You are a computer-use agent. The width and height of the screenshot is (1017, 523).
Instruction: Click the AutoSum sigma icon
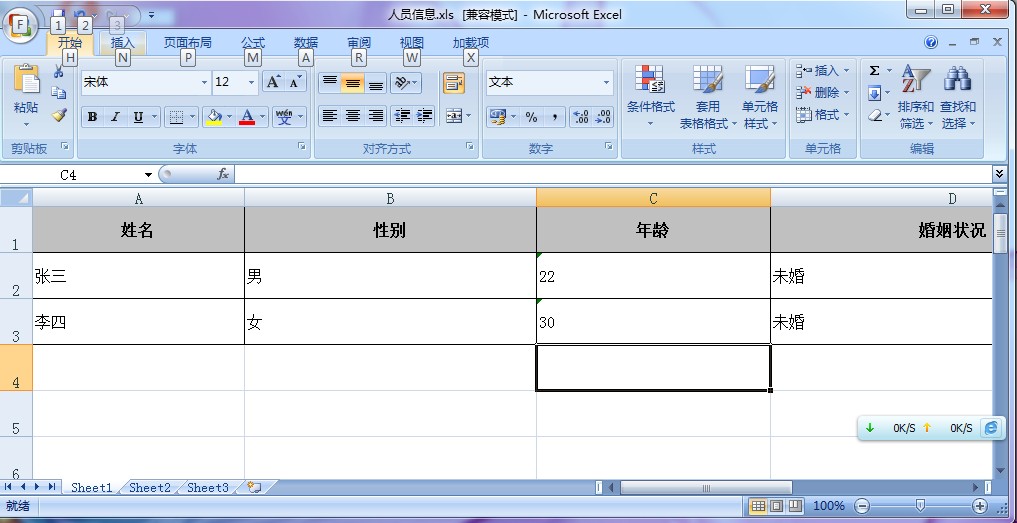click(x=875, y=71)
